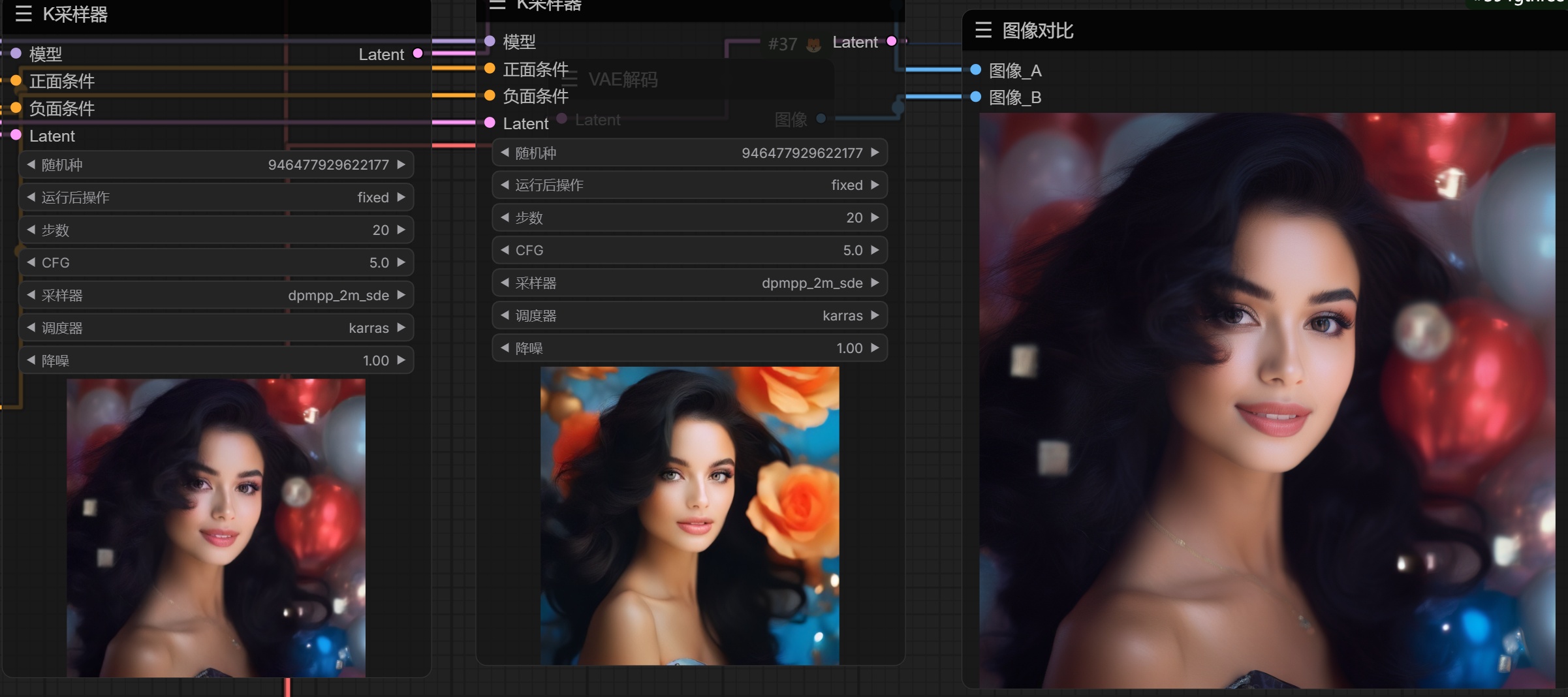Viewport: 1568px width, 697px height.
Task: Click dpmpp_2m_sde value in left K采样器
Action: click(339, 295)
